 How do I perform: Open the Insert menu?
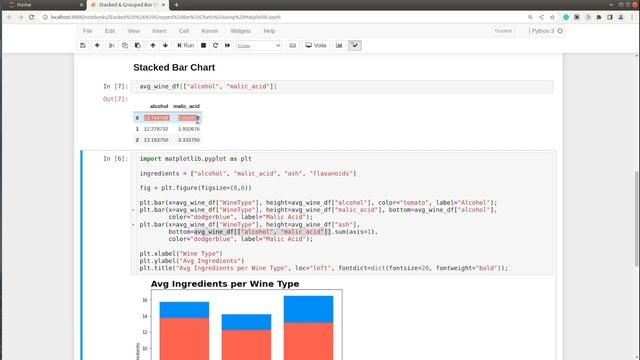tap(159, 31)
